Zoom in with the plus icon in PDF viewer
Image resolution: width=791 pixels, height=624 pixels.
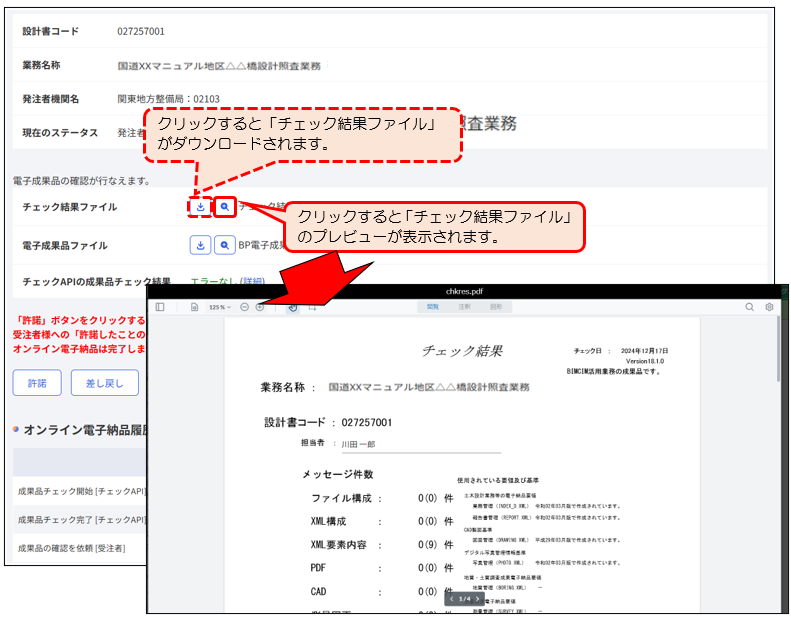click(260, 307)
